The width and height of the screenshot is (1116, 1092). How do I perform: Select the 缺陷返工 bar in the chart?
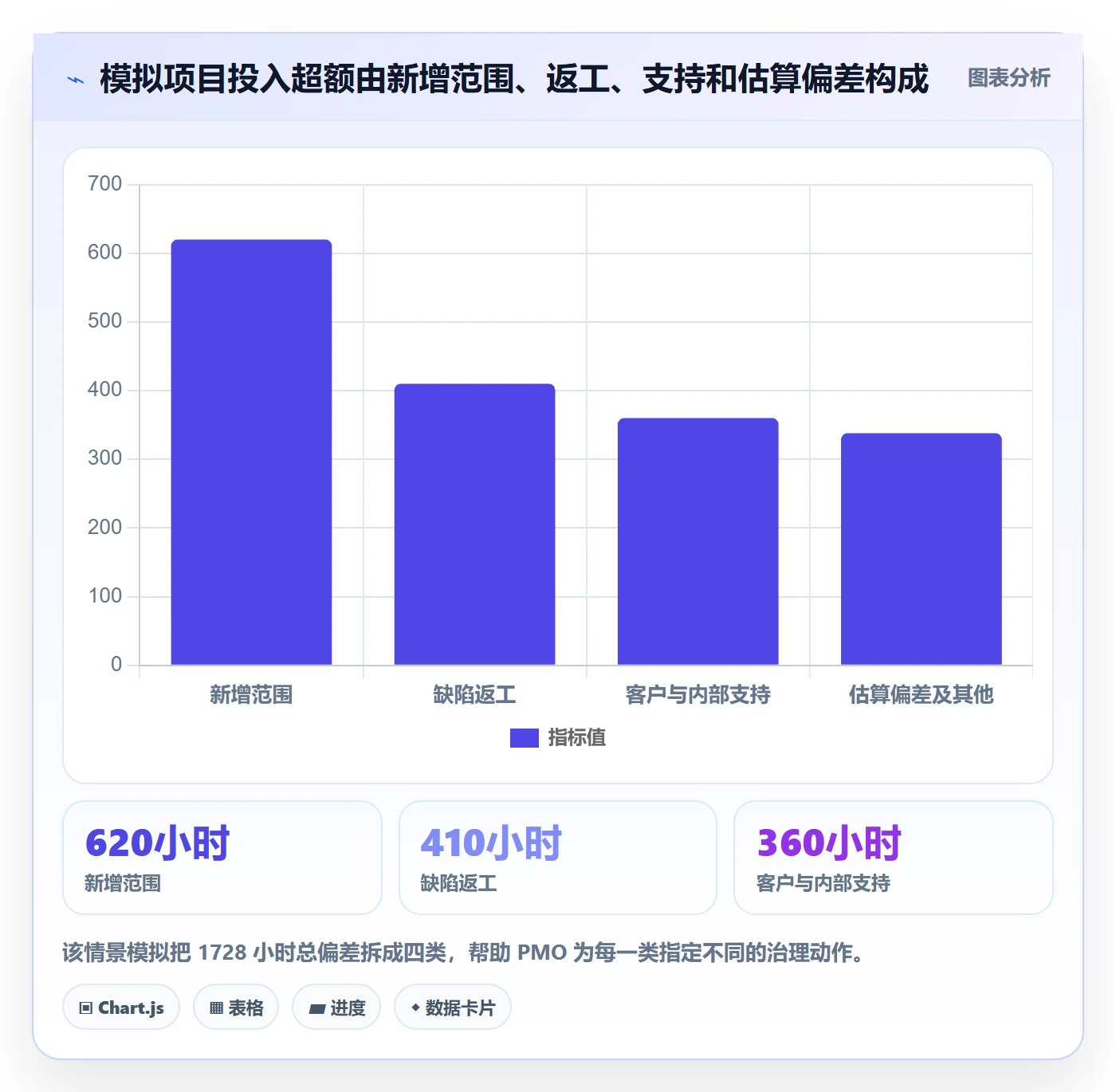[474, 524]
